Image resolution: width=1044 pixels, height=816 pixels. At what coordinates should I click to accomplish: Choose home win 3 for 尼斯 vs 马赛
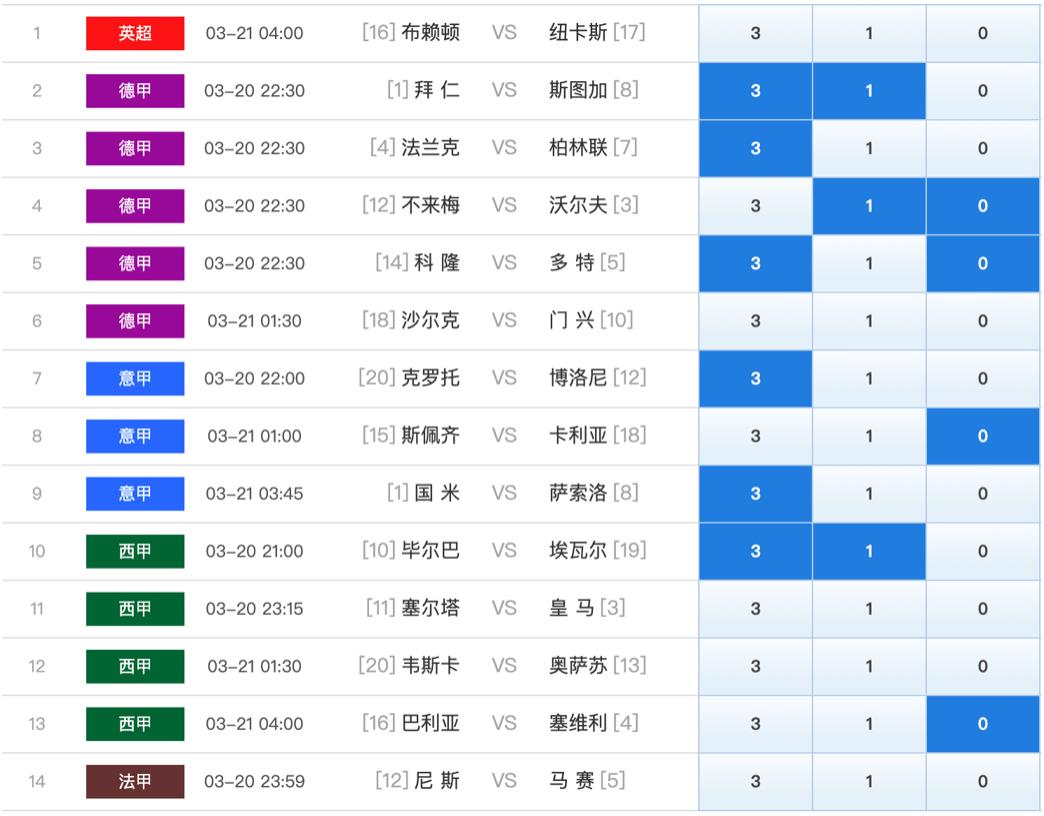click(755, 782)
